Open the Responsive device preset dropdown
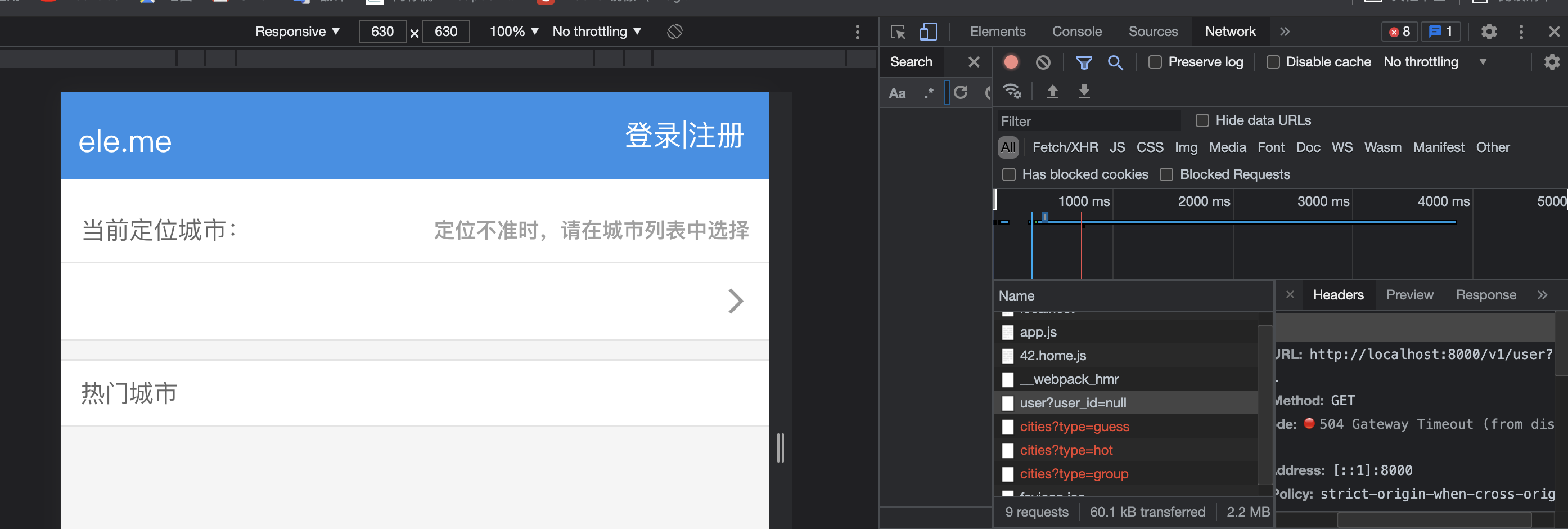 pos(298,31)
